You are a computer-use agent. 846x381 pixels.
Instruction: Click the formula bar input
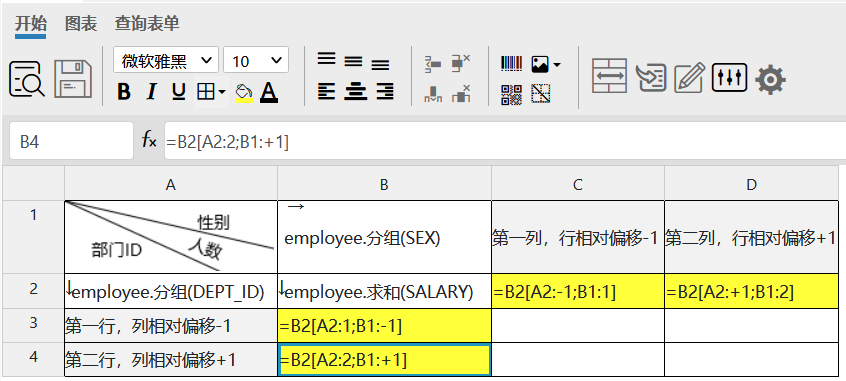(x=505, y=141)
